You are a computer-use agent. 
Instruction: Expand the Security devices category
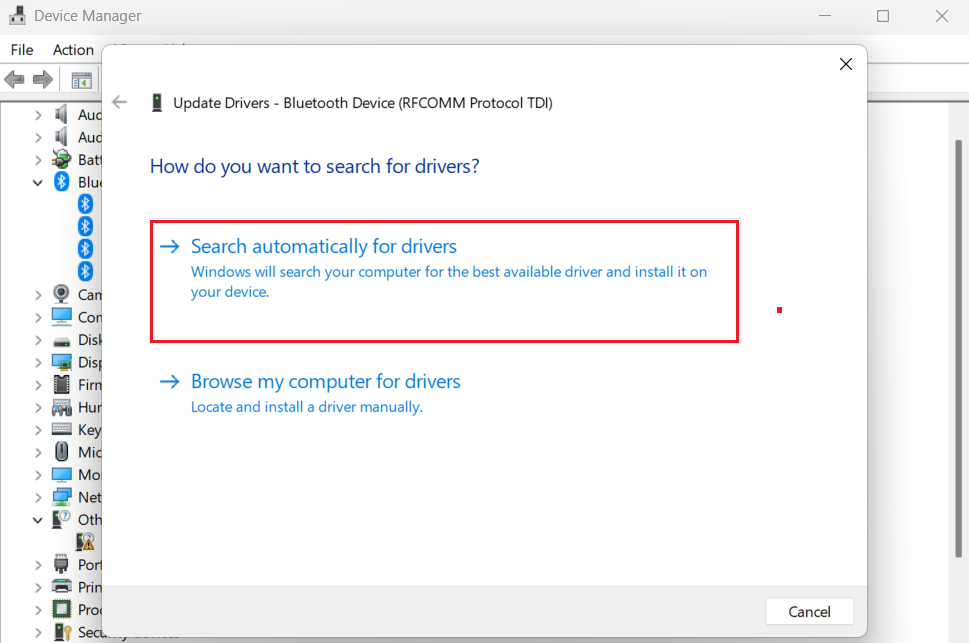38,632
